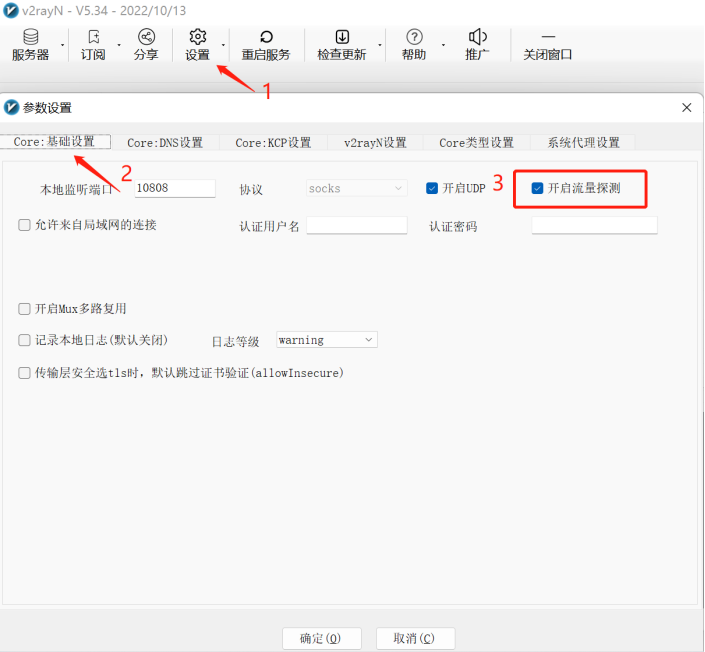705x652 pixels.
Task: Click the v2rayN logo in title bar
Action: coord(10,10)
